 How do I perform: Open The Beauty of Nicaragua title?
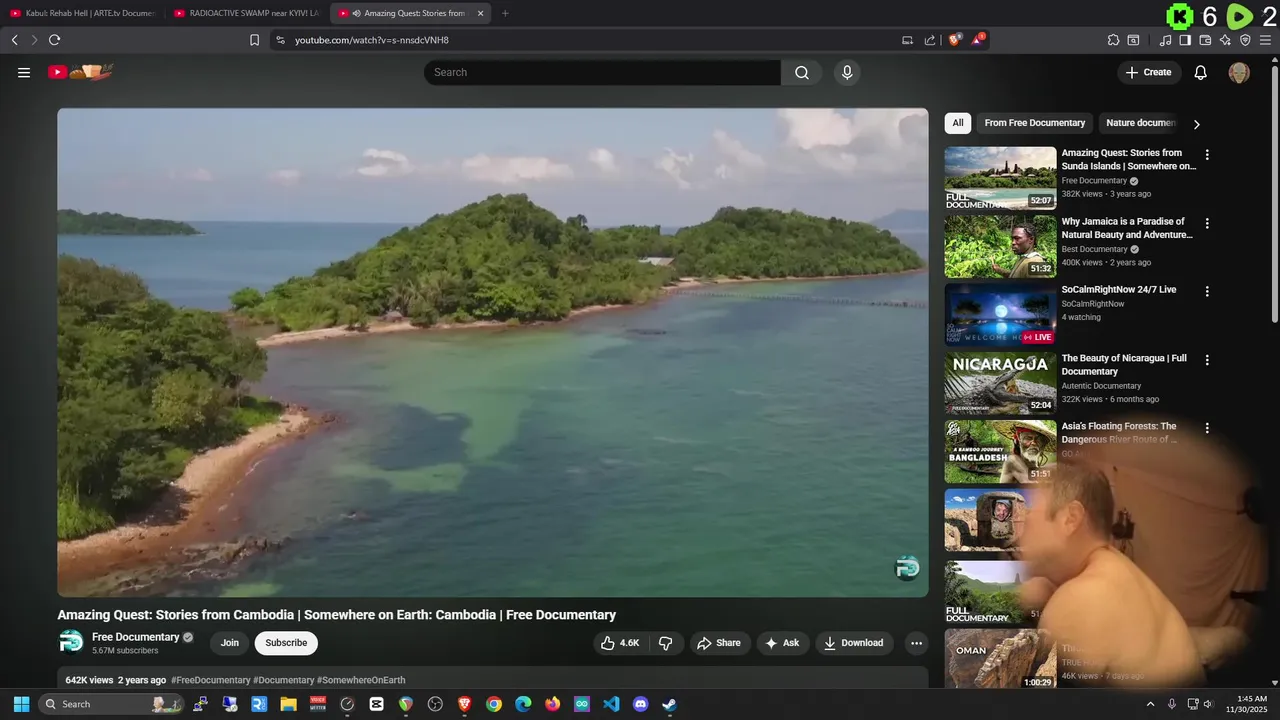pos(1124,365)
